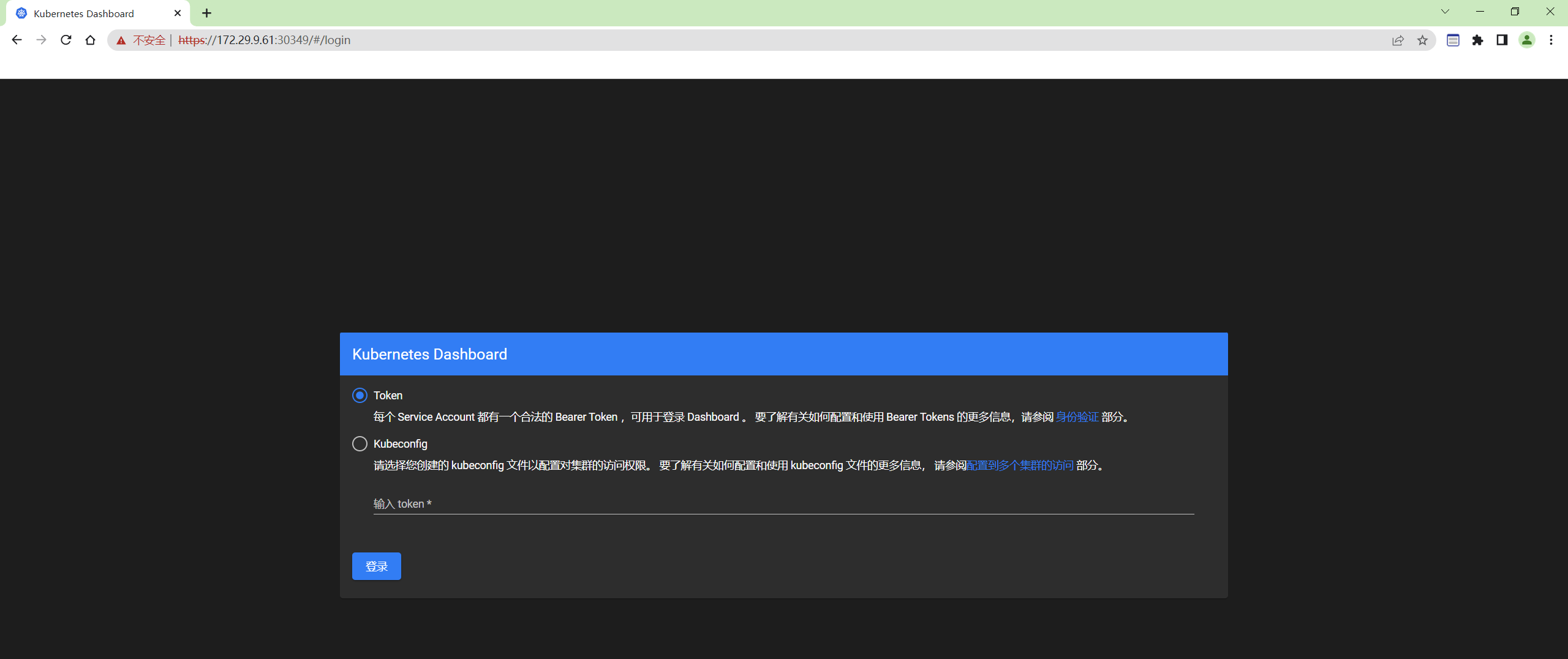1568x659 pixels.
Task: Expand the tab search chevron
Action: 1445,12
